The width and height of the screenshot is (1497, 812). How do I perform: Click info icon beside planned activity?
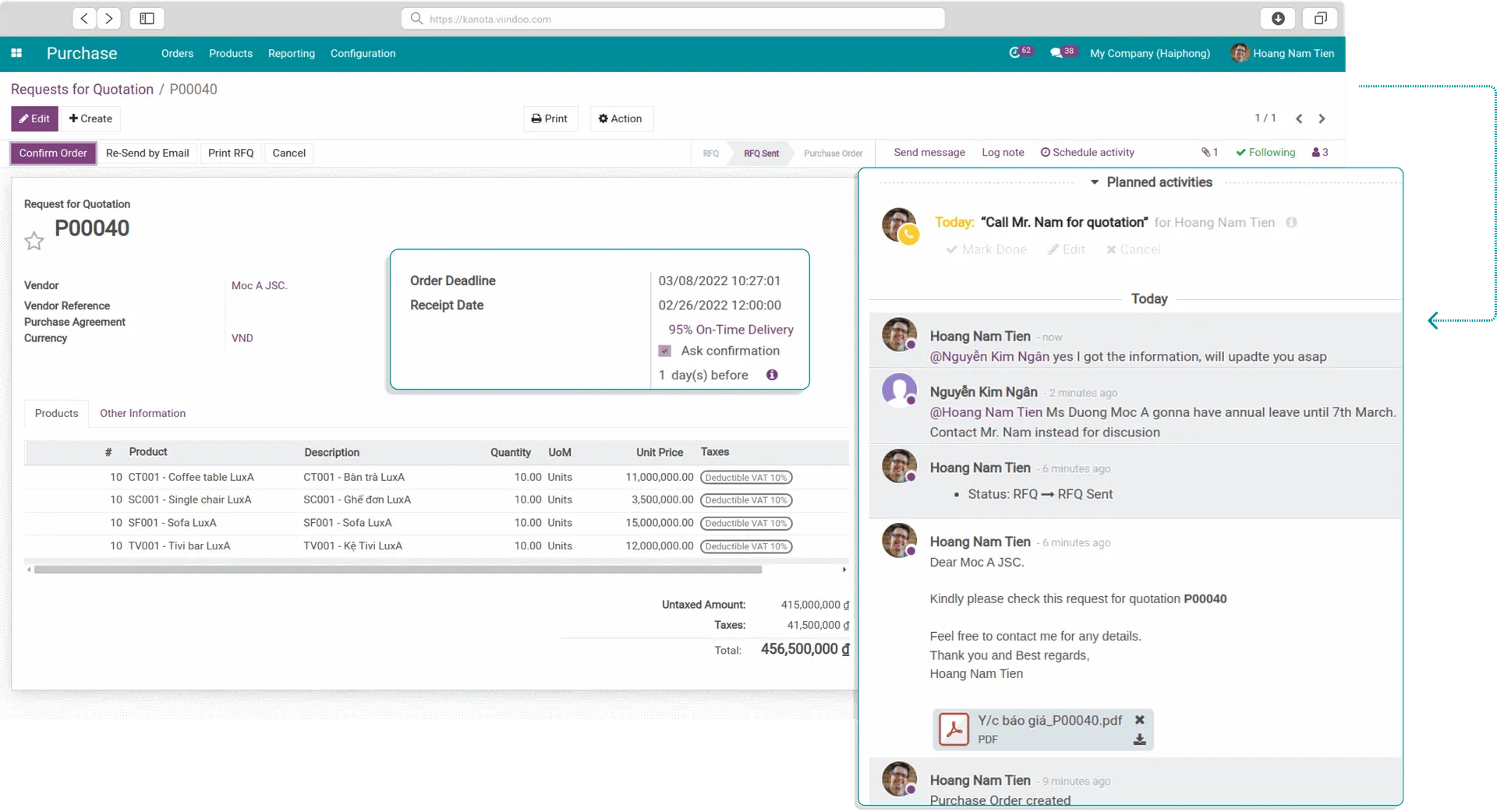[x=1291, y=222]
